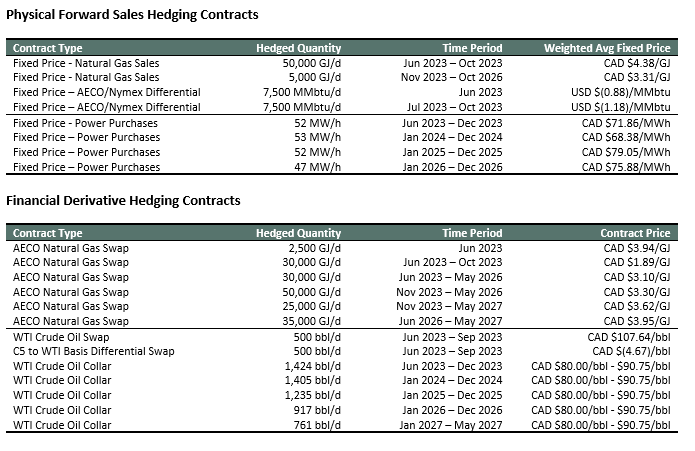
Task: Click the 761 bbl/d collar quantity
Action: [317, 425]
